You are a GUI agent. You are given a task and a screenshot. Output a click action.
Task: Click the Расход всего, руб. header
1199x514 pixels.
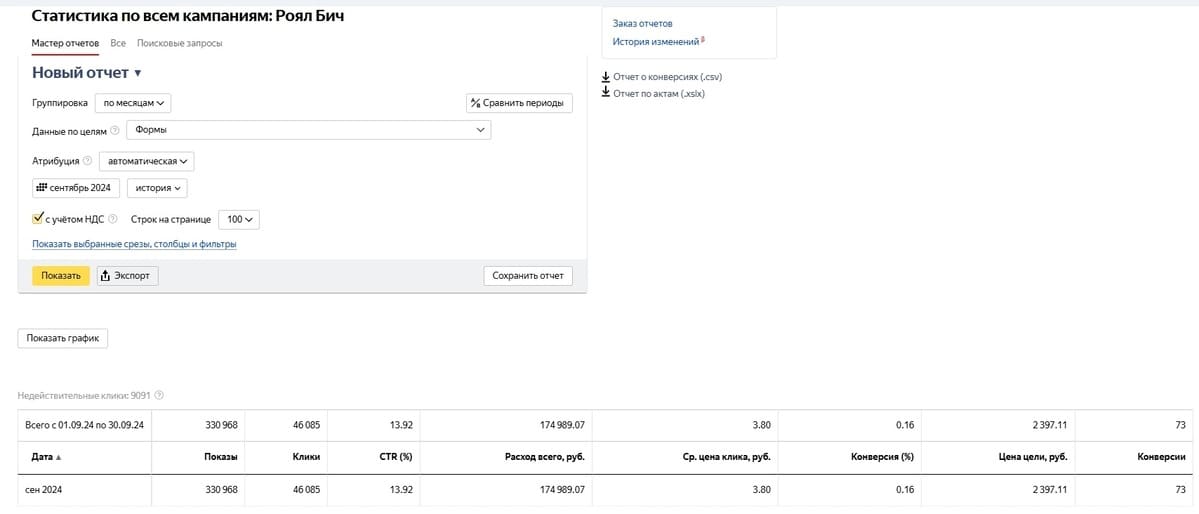(546, 457)
